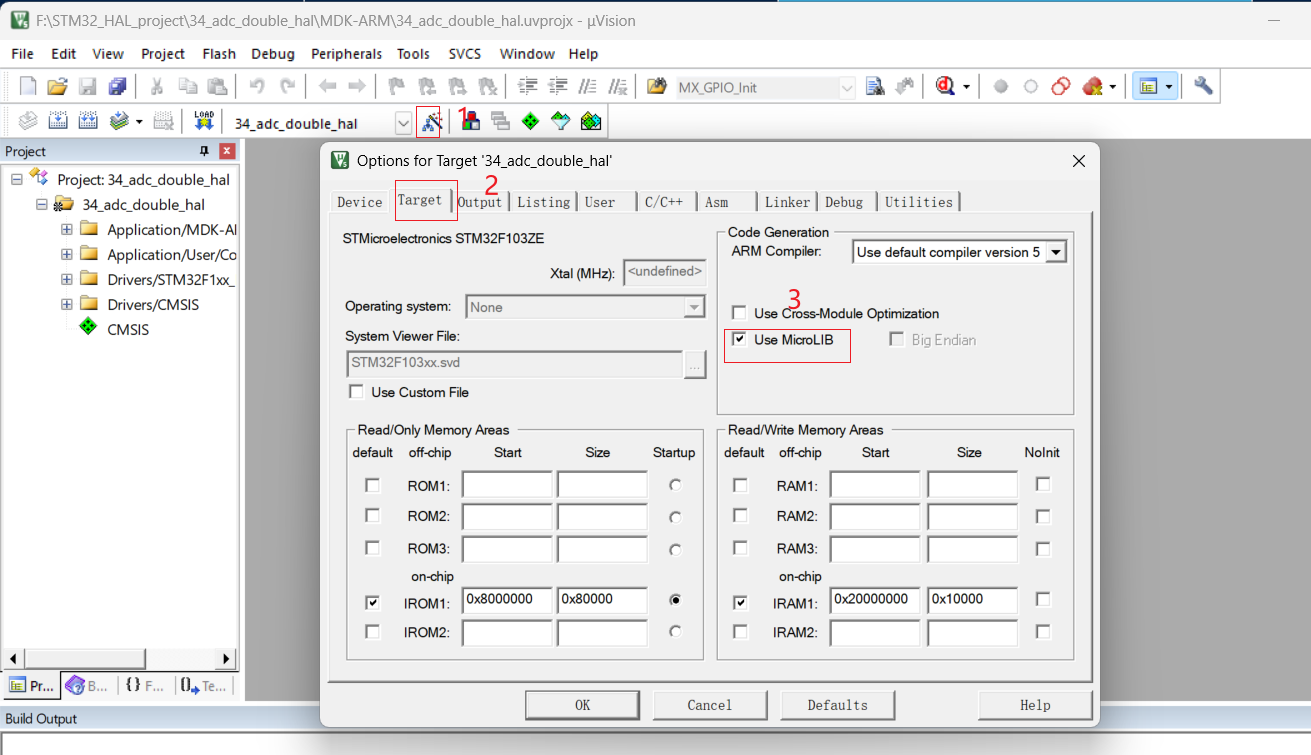
Task: Open the Operating system dropdown
Action: (x=694, y=307)
